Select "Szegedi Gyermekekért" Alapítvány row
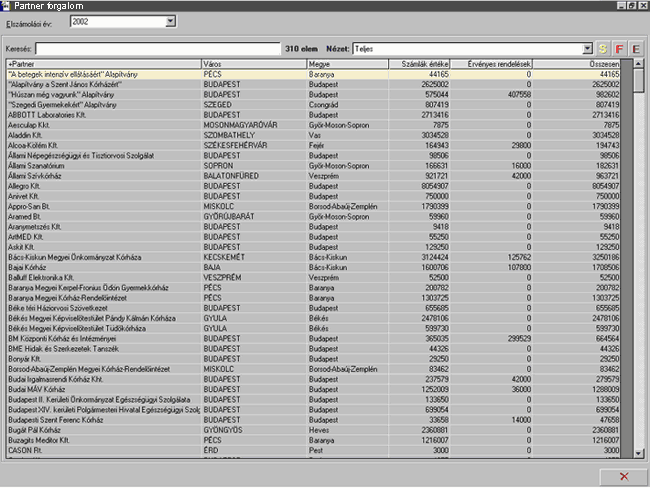The width and height of the screenshot is (650, 488). [x=313, y=104]
